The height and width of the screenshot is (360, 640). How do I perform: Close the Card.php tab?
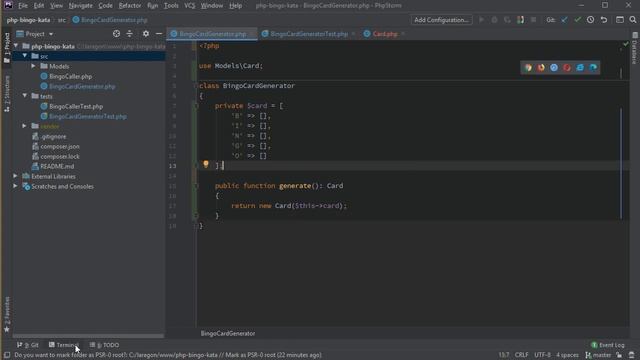coord(403,34)
